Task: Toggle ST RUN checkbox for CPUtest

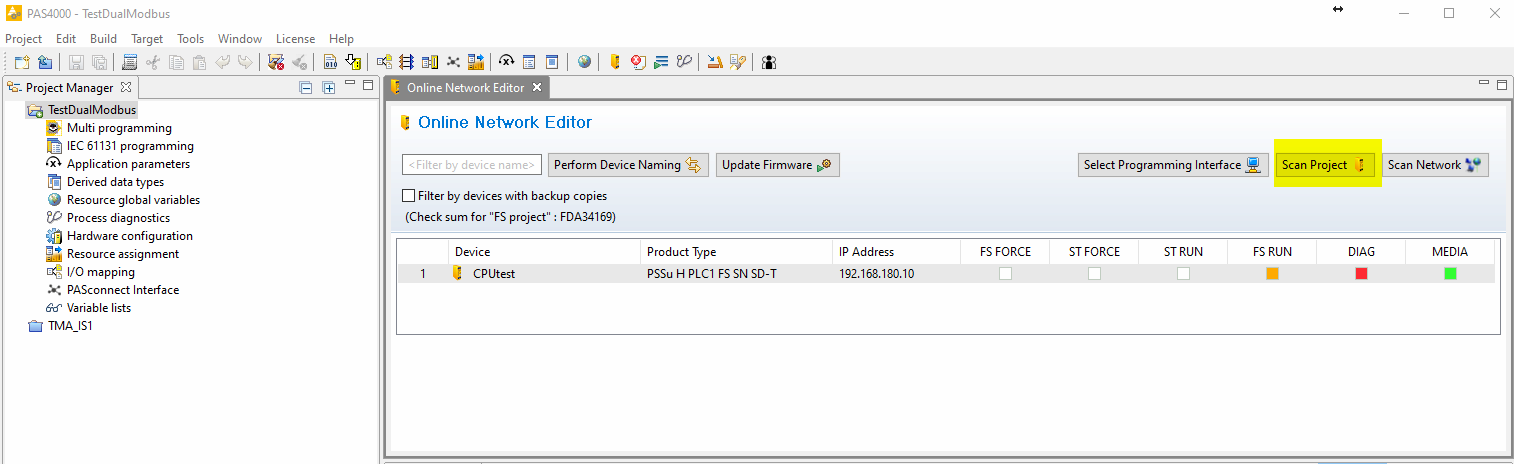Action: coord(1183,273)
